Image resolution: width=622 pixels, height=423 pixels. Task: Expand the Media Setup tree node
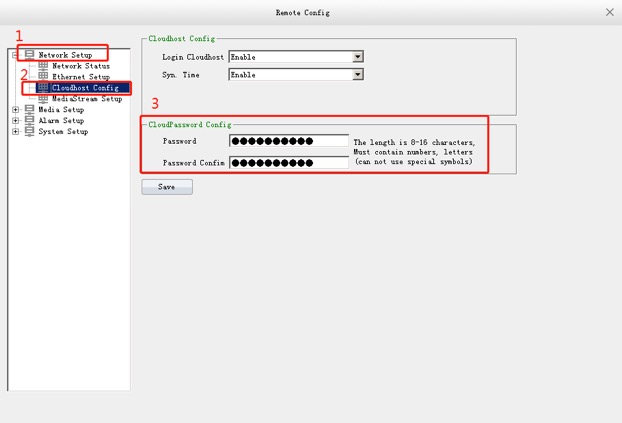(x=16, y=110)
